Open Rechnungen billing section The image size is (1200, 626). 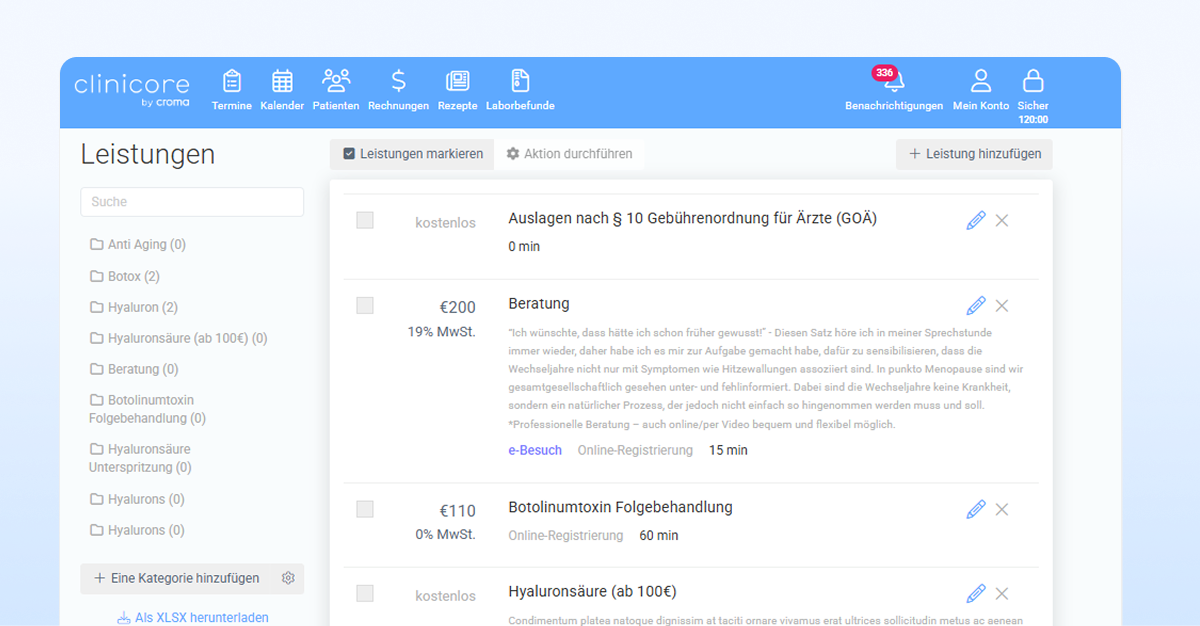pyautogui.click(x=398, y=90)
